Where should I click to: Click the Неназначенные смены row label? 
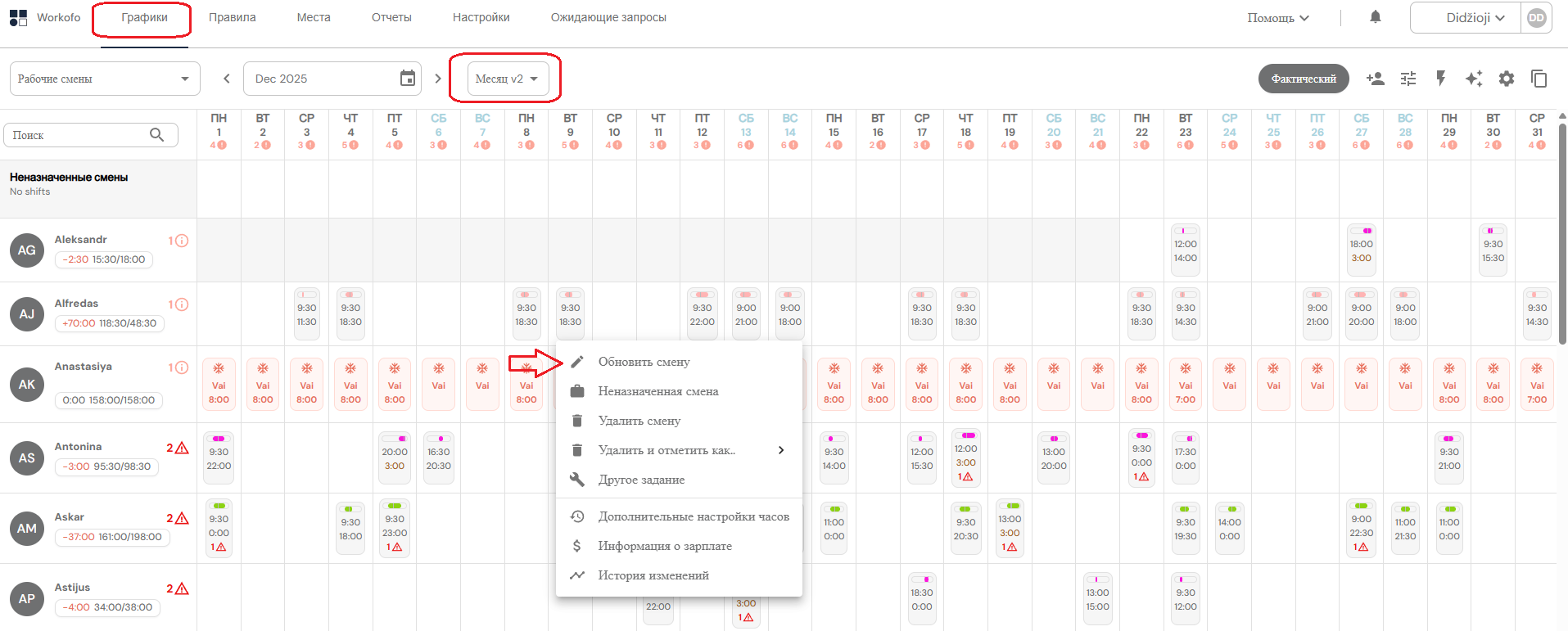point(69,178)
